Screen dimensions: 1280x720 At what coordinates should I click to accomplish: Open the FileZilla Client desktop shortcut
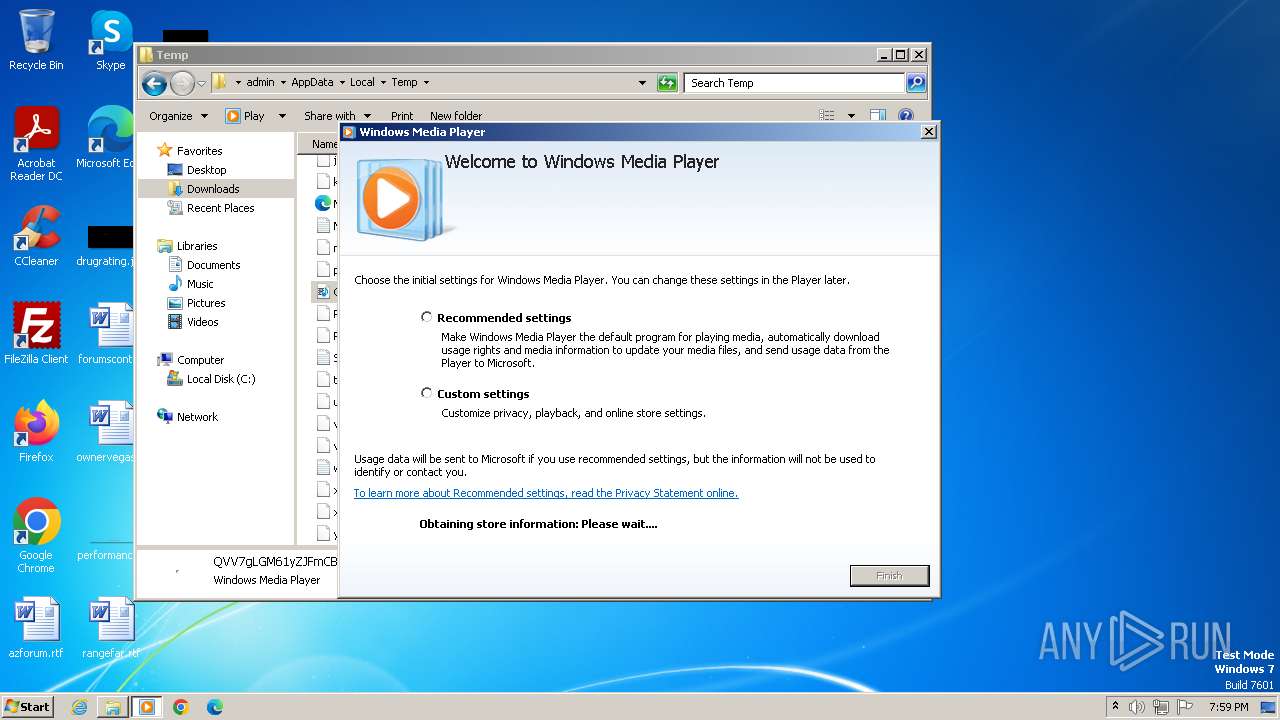36,333
